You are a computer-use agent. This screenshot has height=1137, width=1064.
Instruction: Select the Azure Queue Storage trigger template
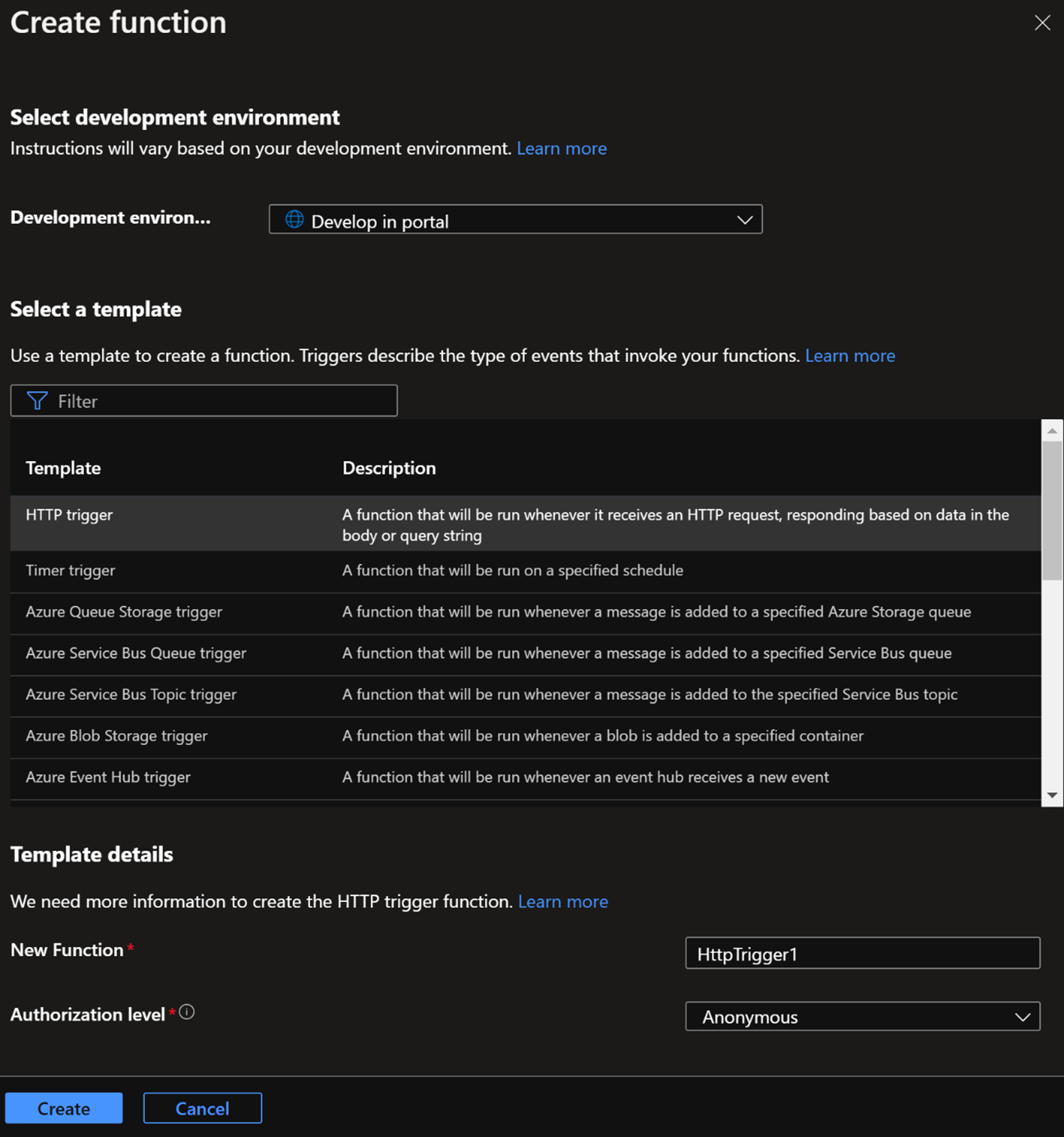(526, 613)
